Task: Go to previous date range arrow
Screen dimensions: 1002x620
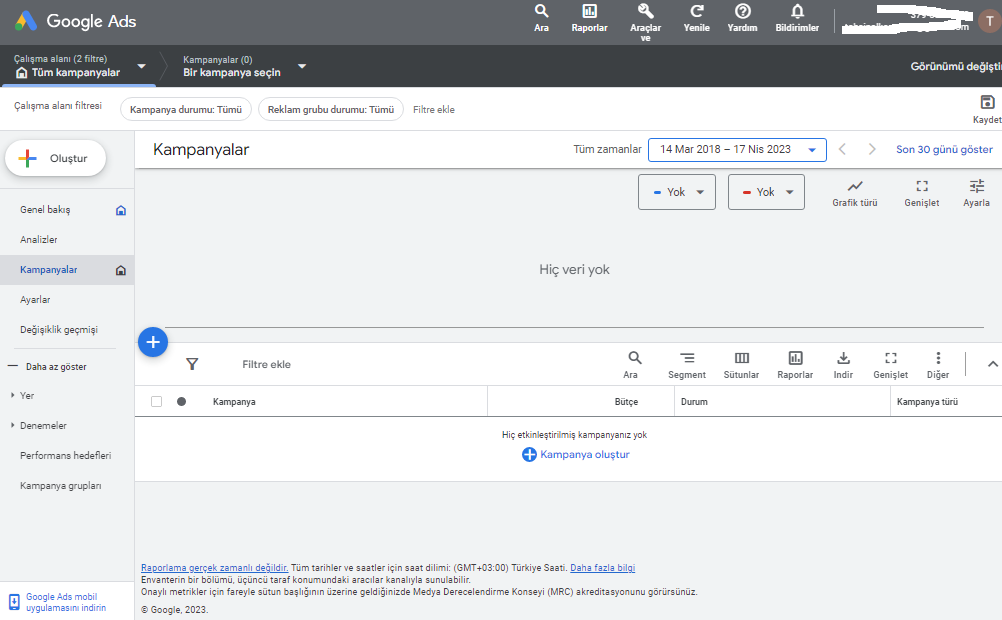Action: pos(842,150)
